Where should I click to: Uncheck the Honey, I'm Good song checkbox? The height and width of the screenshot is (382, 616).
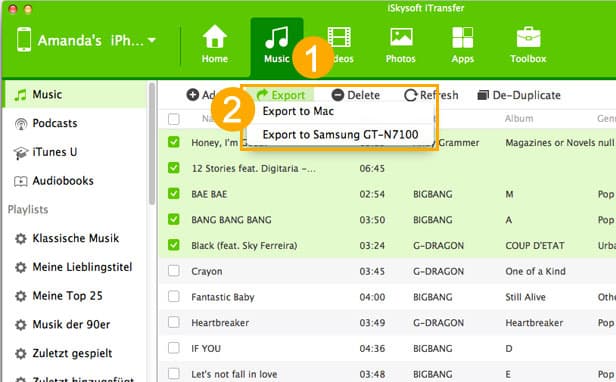pos(174,142)
